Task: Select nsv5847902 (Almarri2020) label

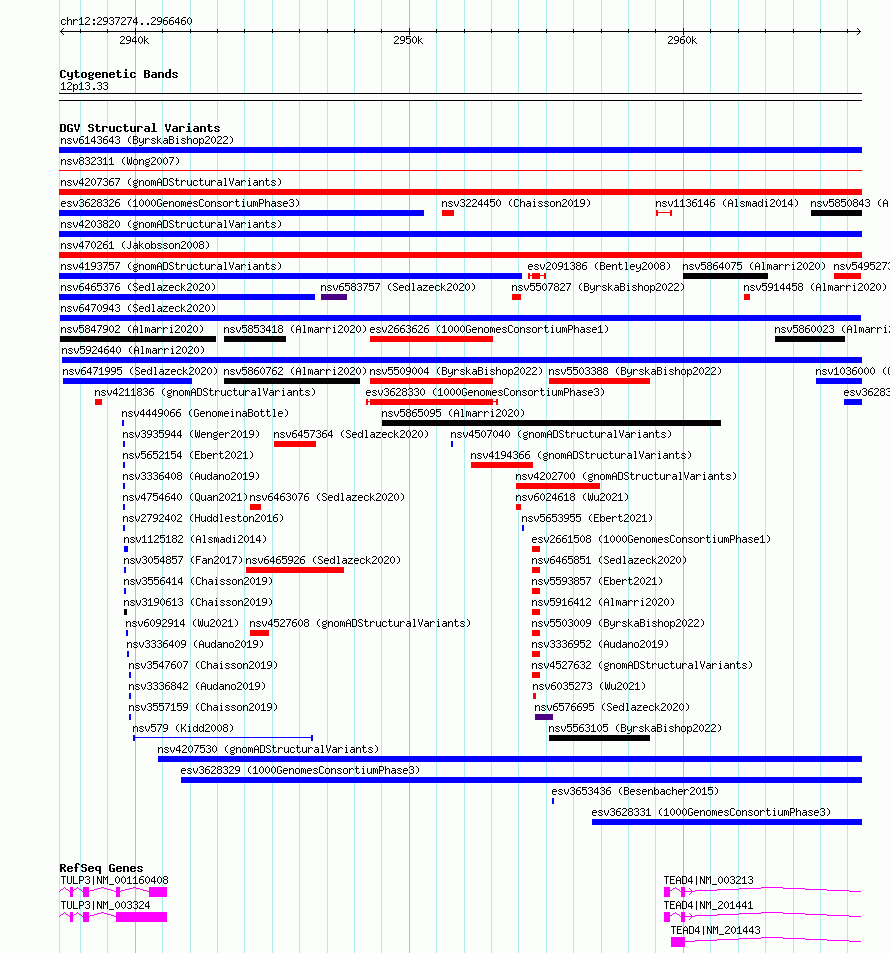Action: 132,329
